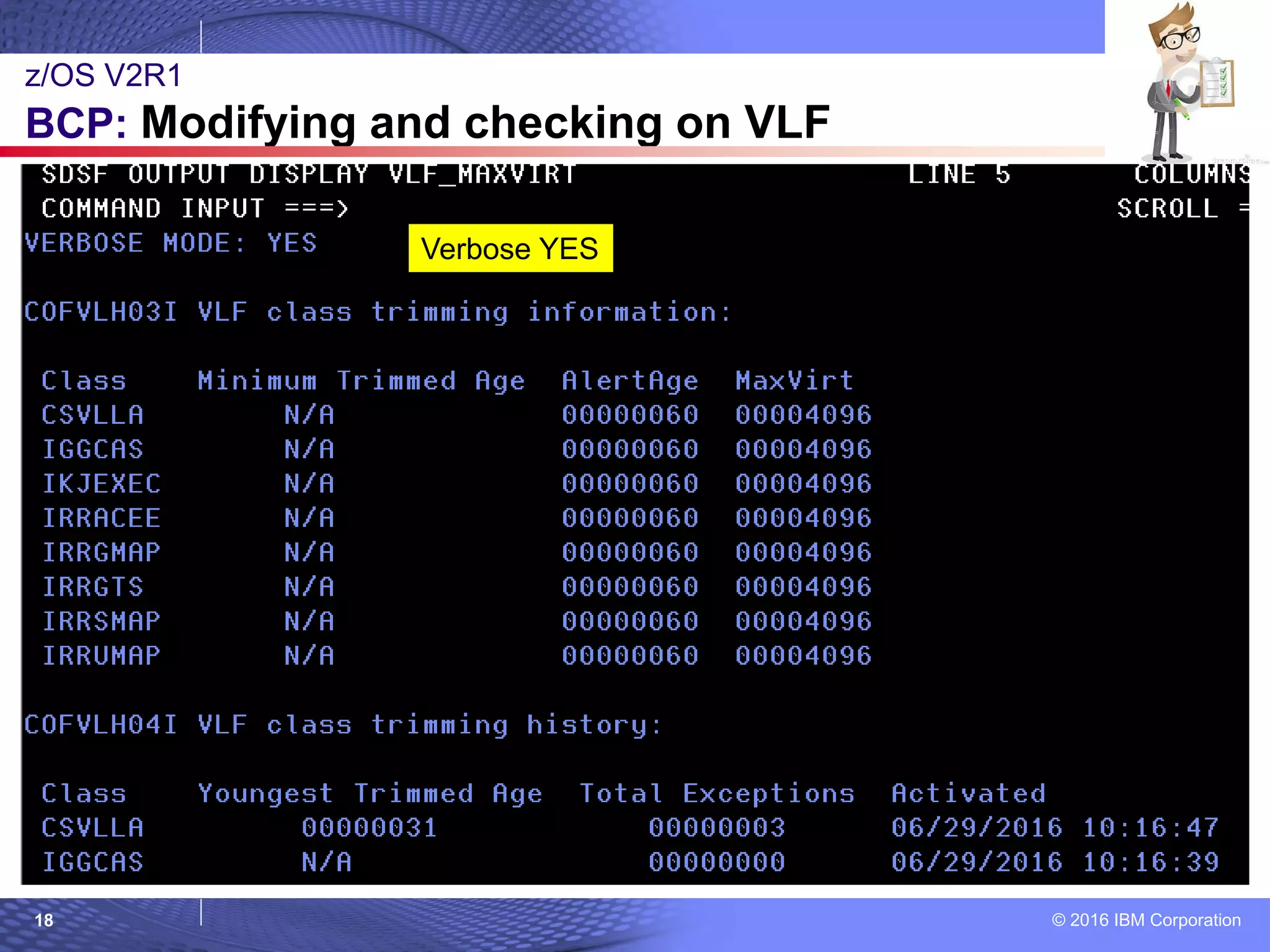1270x952 pixels.
Task: Click the slide number 18
Action: 44,920
